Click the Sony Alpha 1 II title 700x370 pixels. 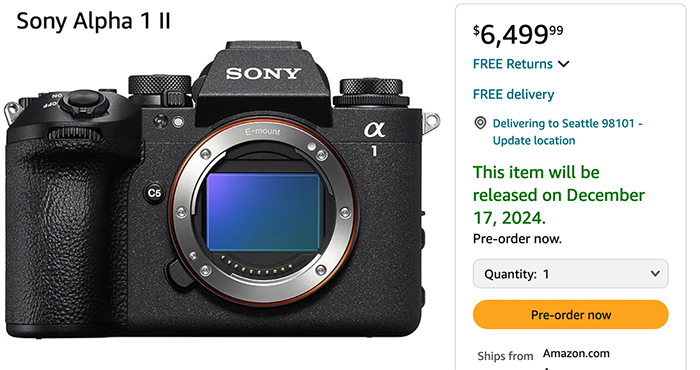[93, 21]
